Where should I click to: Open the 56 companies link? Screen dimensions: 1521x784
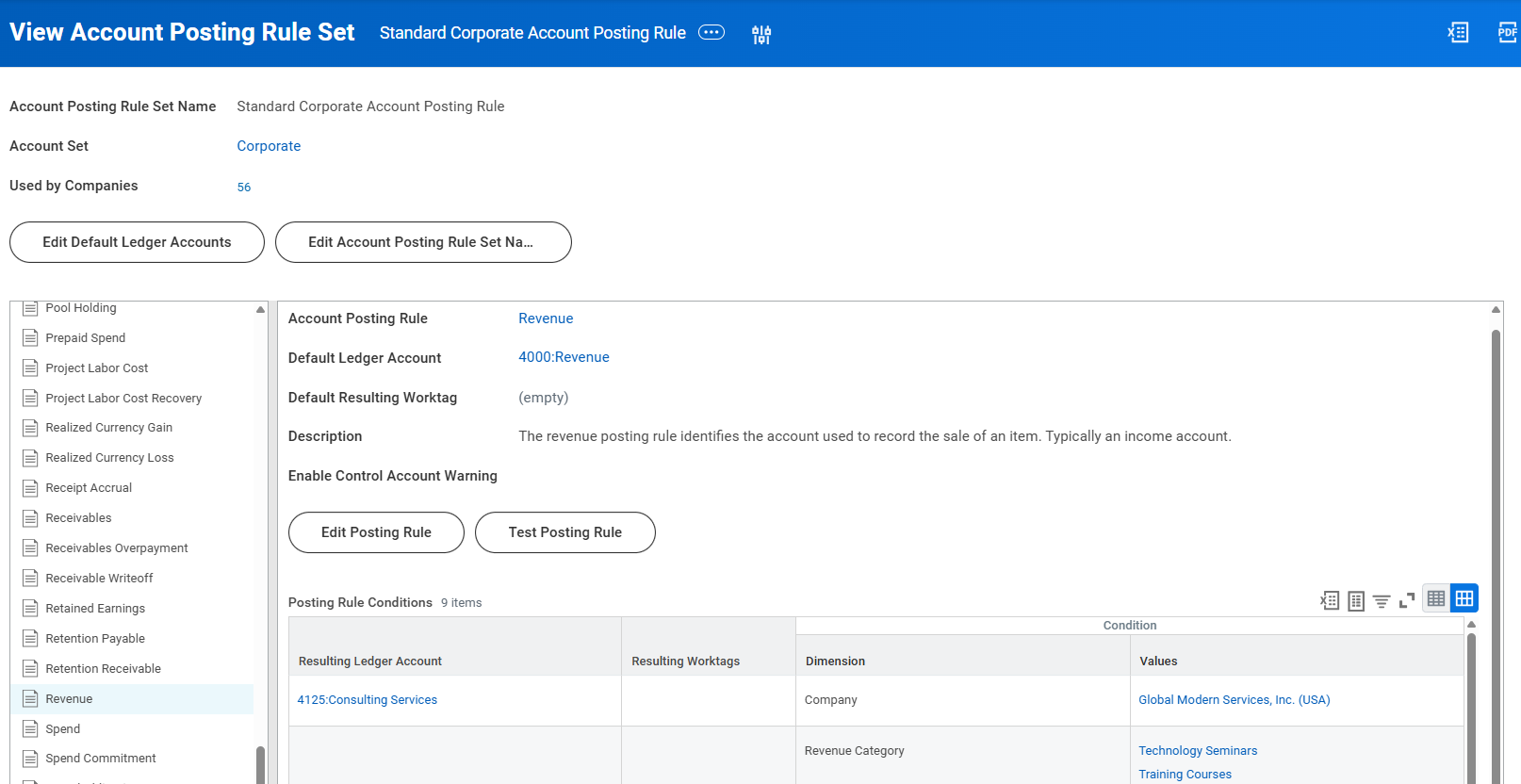click(x=244, y=187)
